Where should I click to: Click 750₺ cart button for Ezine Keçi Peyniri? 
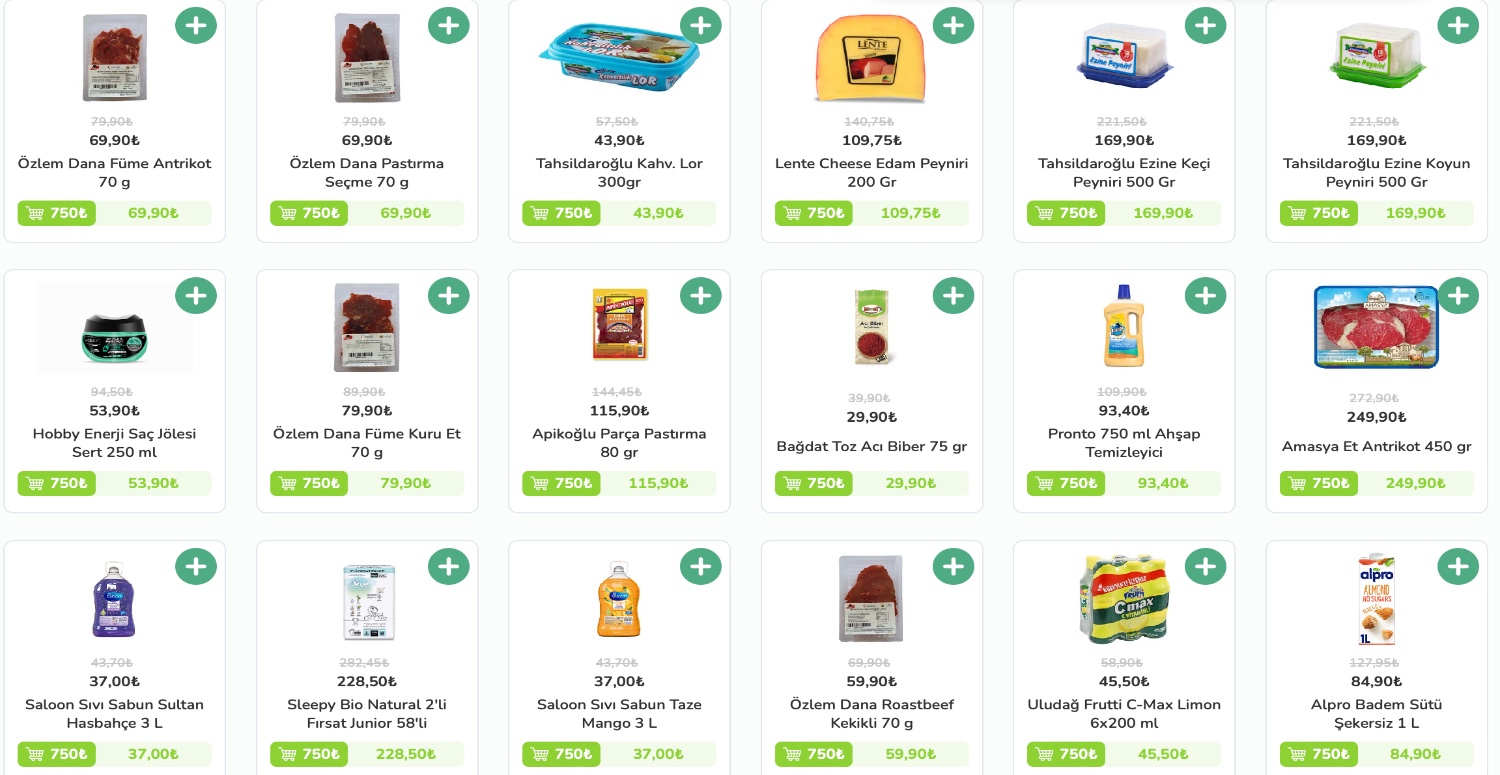click(x=1066, y=213)
